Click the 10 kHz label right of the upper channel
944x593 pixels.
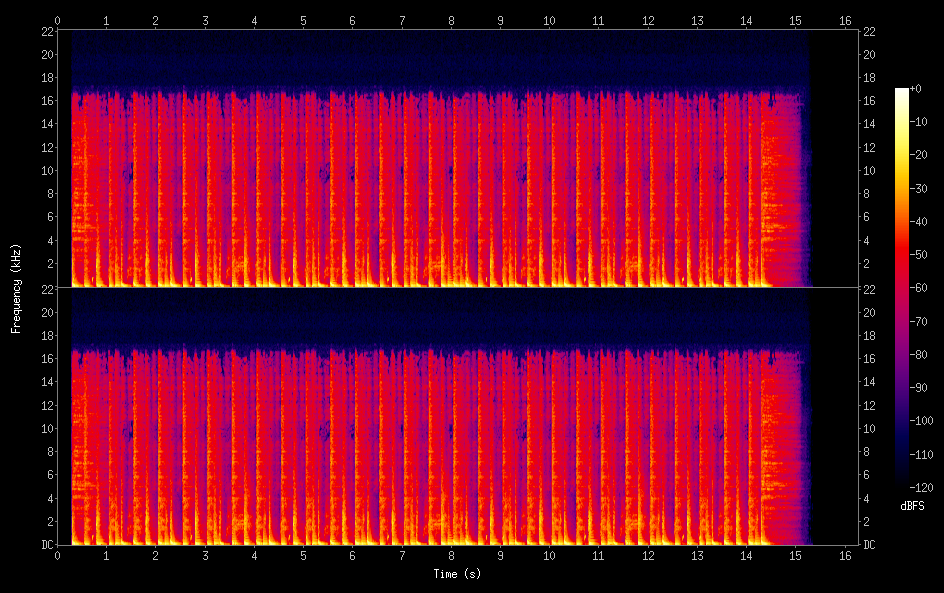click(x=870, y=170)
